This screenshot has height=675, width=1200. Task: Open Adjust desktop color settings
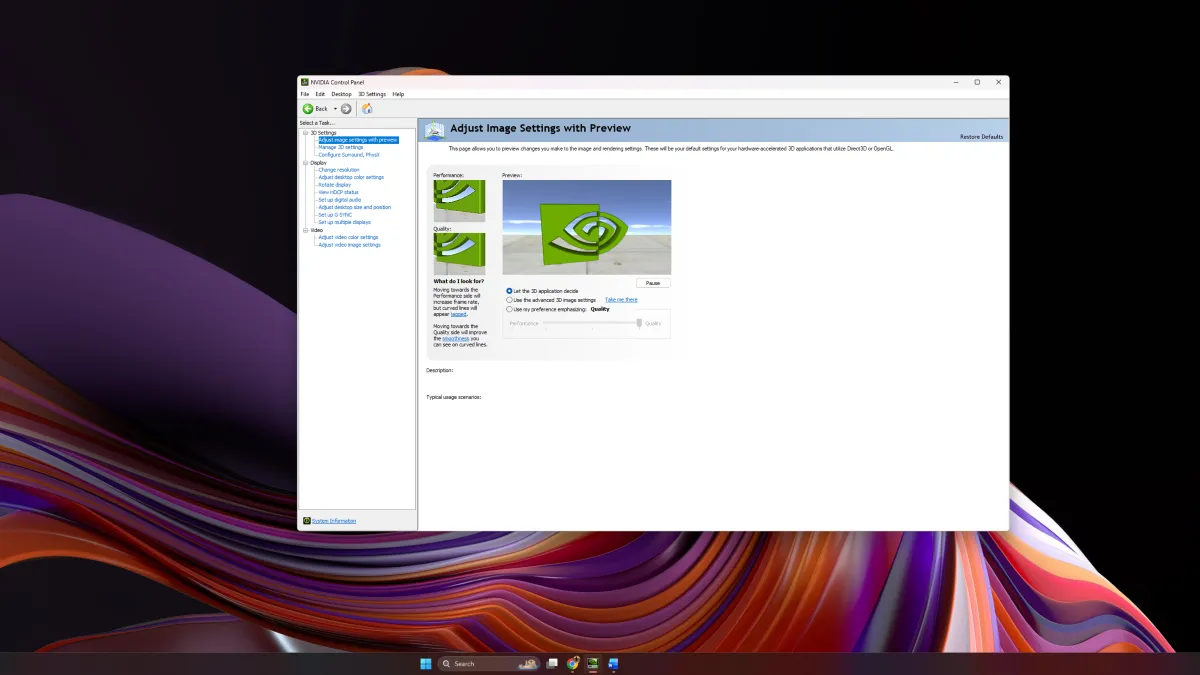pos(351,177)
